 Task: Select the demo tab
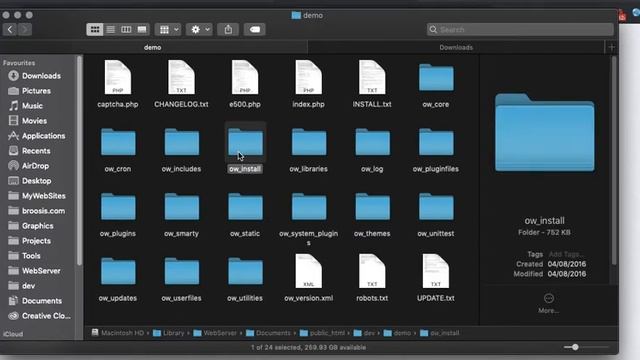(153, 47)
